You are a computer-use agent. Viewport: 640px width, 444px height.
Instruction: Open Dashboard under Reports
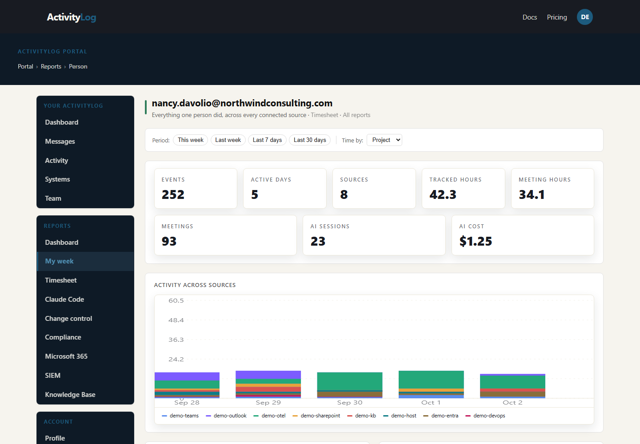click(85, 242)
